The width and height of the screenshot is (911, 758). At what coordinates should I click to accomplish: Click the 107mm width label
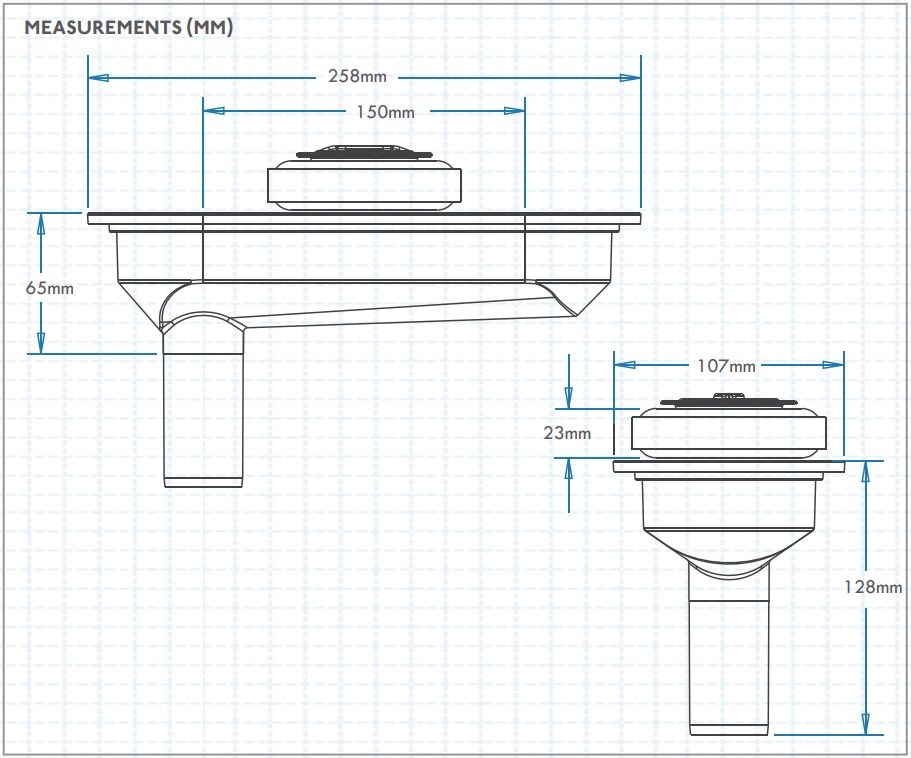[726, 366]
